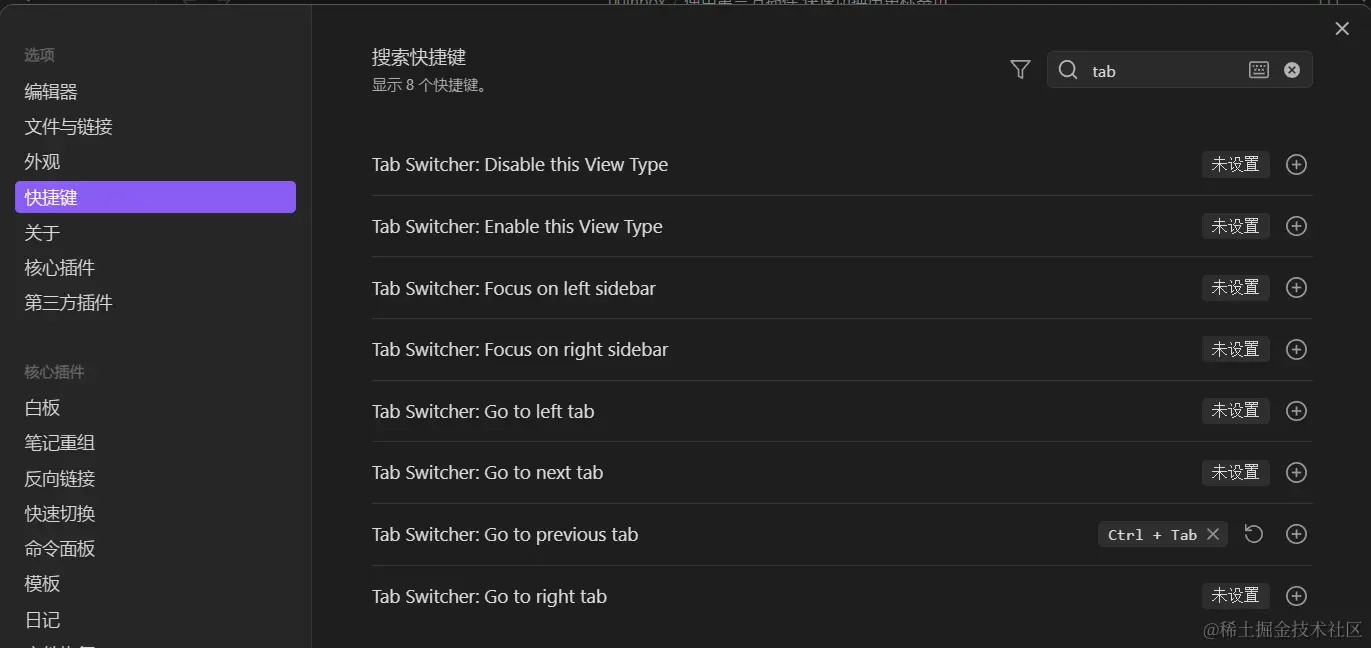Click the keyboard icon in search bar
The width and height of the screenshot is (1371, 648).
[x=1258, y=70]
